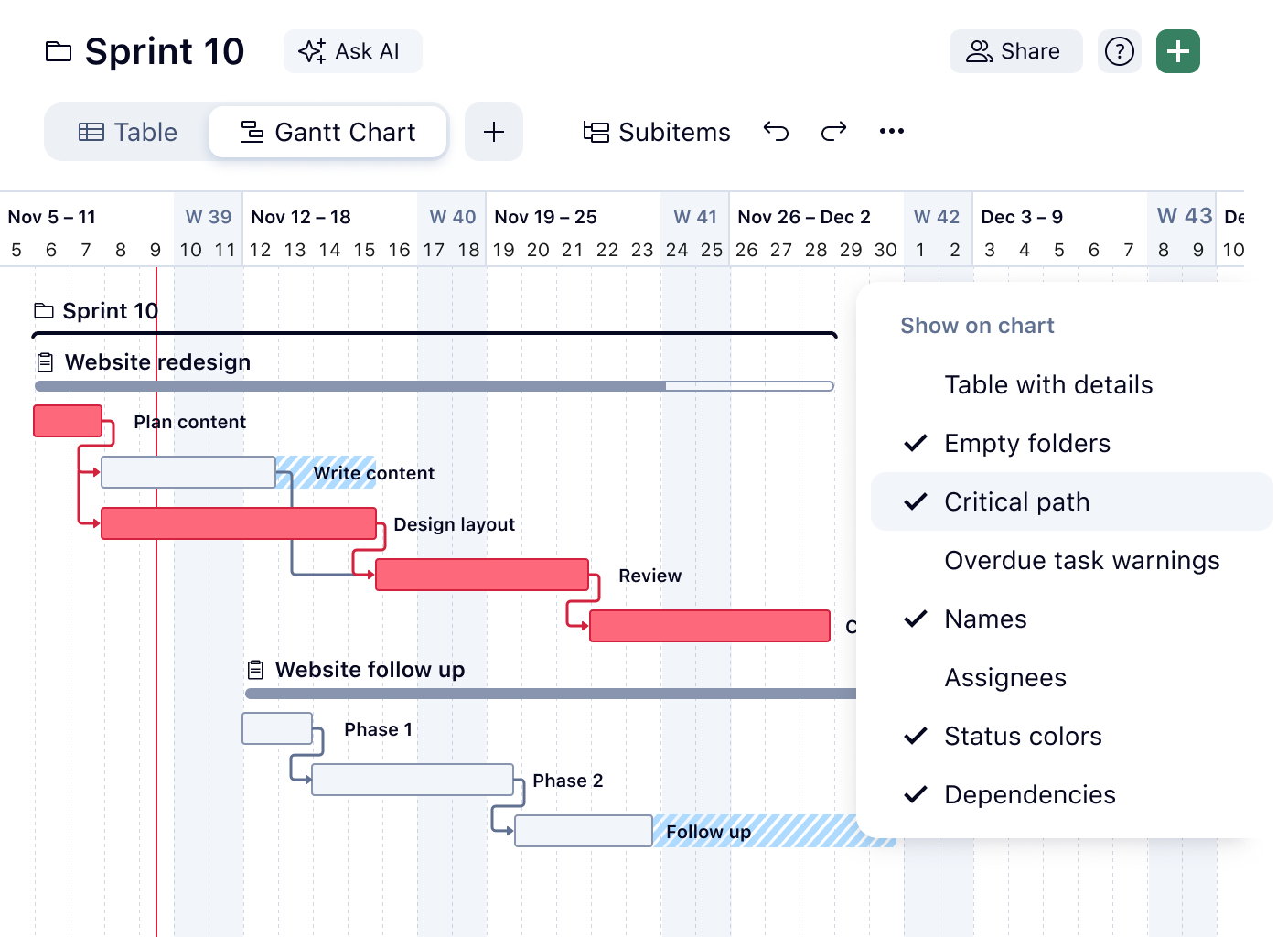Click the Follow up task bar
The height and width of the screenshot is (937, 1288).
point(584,831)
